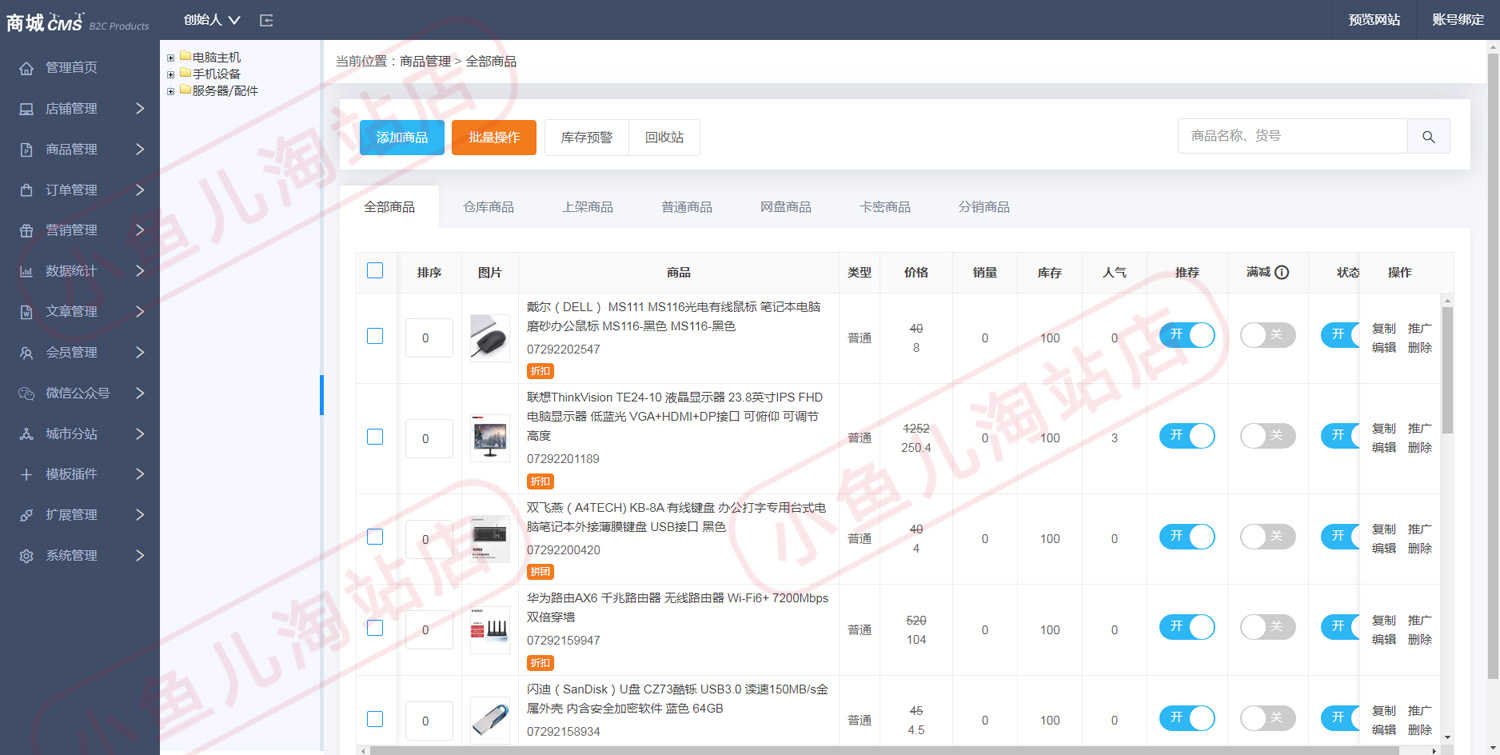
Task: Check the box for the ThinkVision TE24-10 row
Action: 375,436
